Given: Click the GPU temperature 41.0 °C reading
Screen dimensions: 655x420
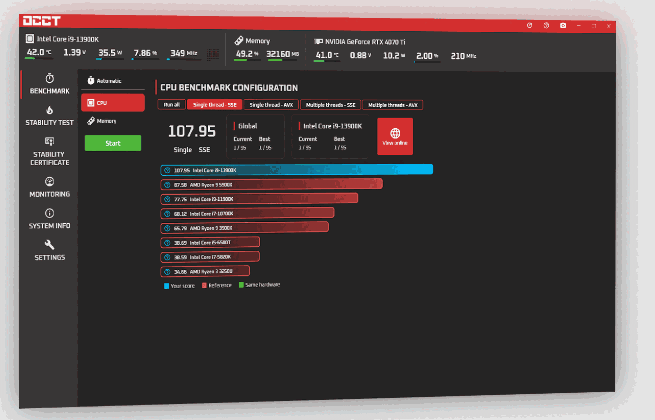Looking at the screenshot, I should pos(327,55).
